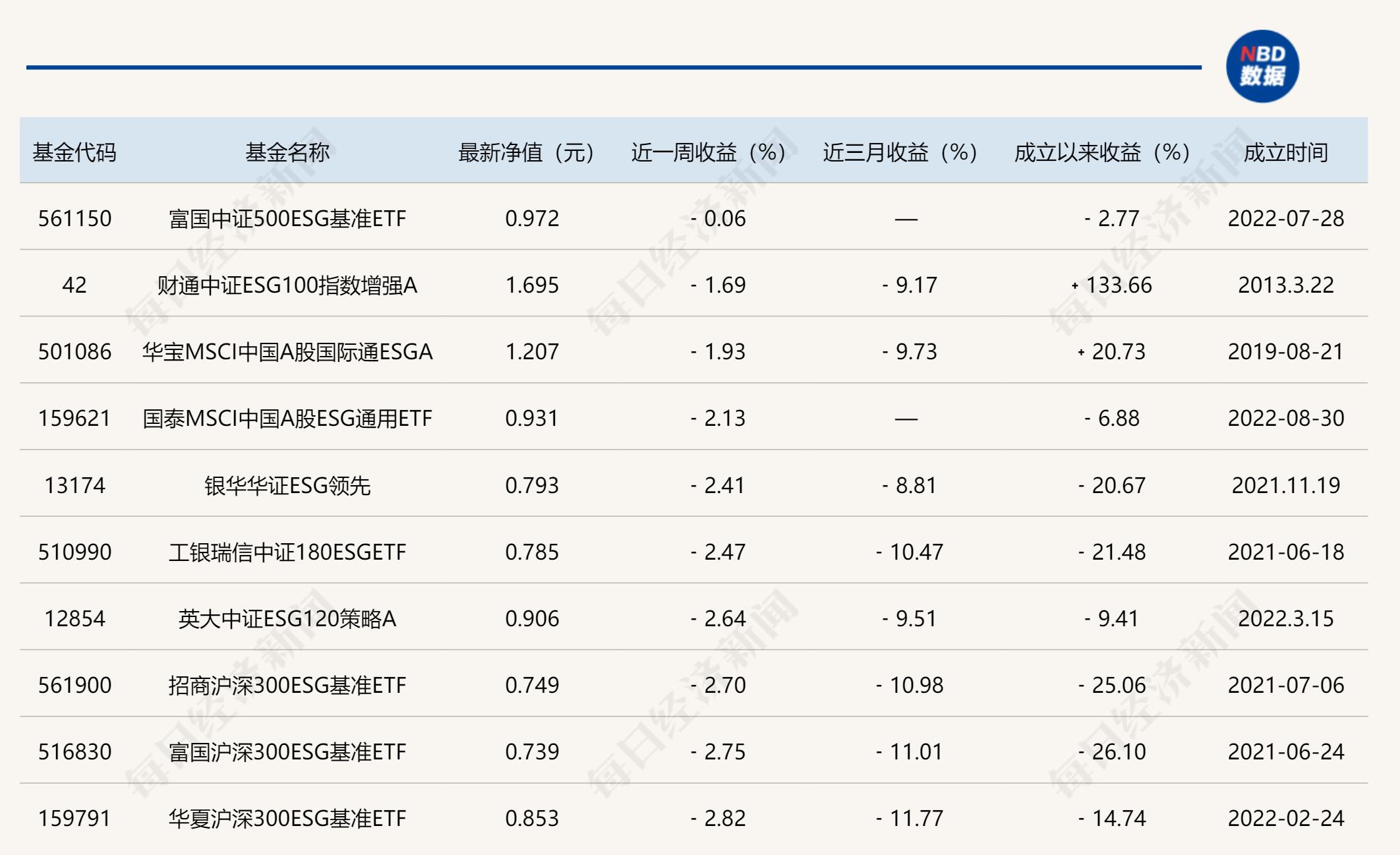1400x855 pixels.
Task: Click fund name 富国沪深300ESG基准ETF
Action: 287,752
